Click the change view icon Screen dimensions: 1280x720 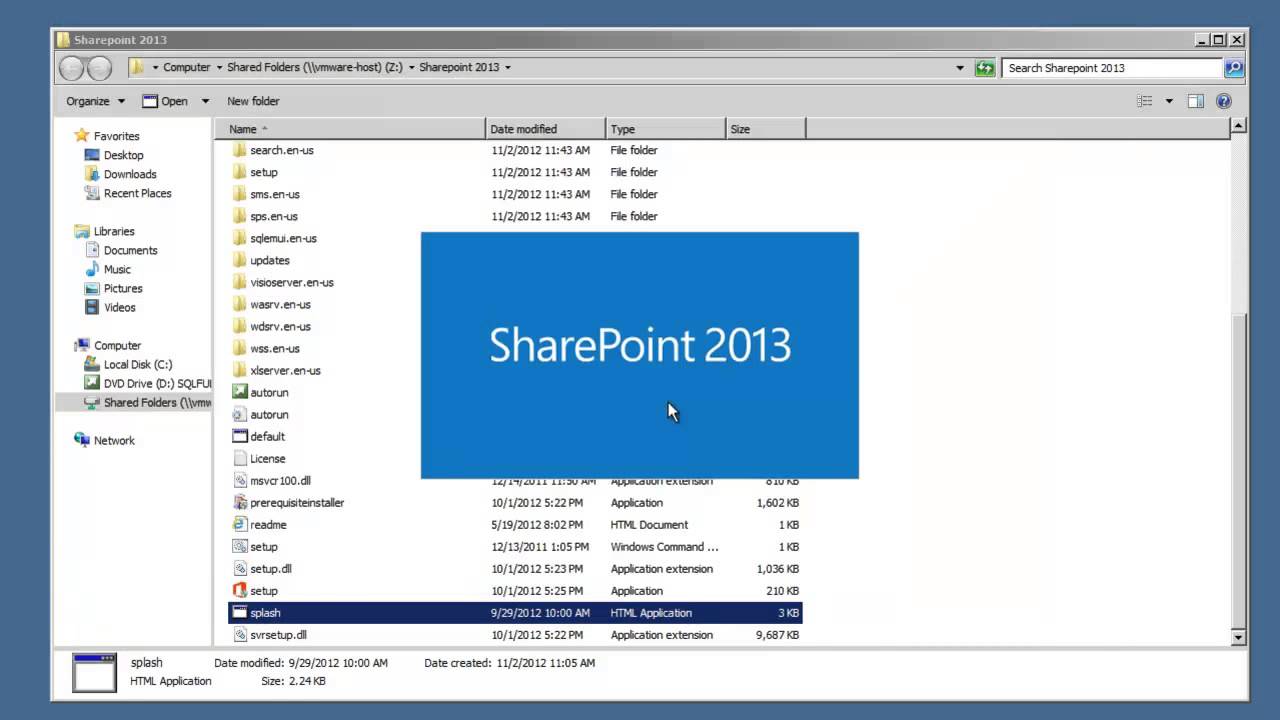point(1145,101)
